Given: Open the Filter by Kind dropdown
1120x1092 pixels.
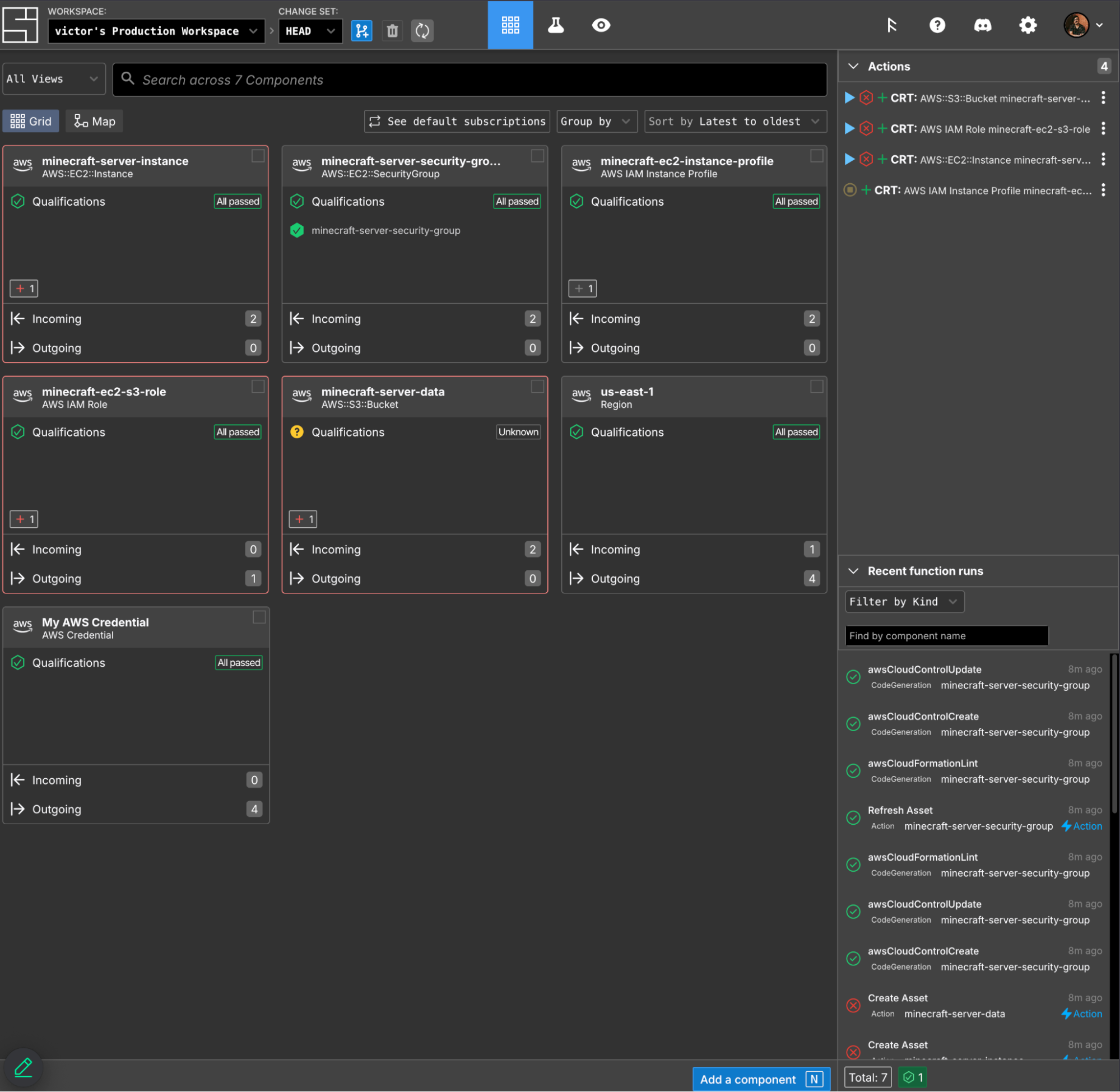Looking at the screenshot, I should [904, 602].
